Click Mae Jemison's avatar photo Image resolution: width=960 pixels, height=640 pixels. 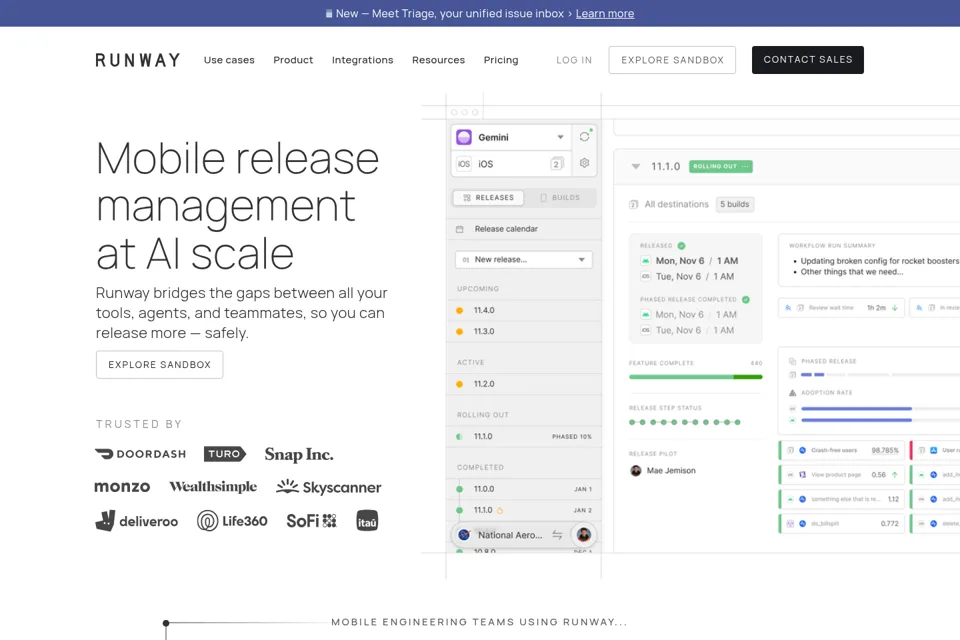pyautogui.click(x=636, y=470)
